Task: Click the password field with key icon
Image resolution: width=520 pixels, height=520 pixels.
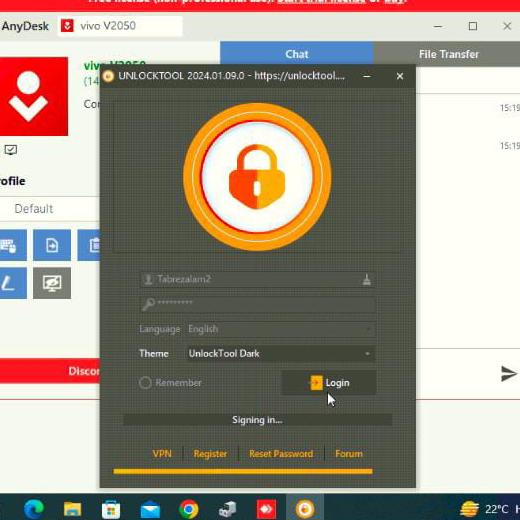Action: (258, 304)
